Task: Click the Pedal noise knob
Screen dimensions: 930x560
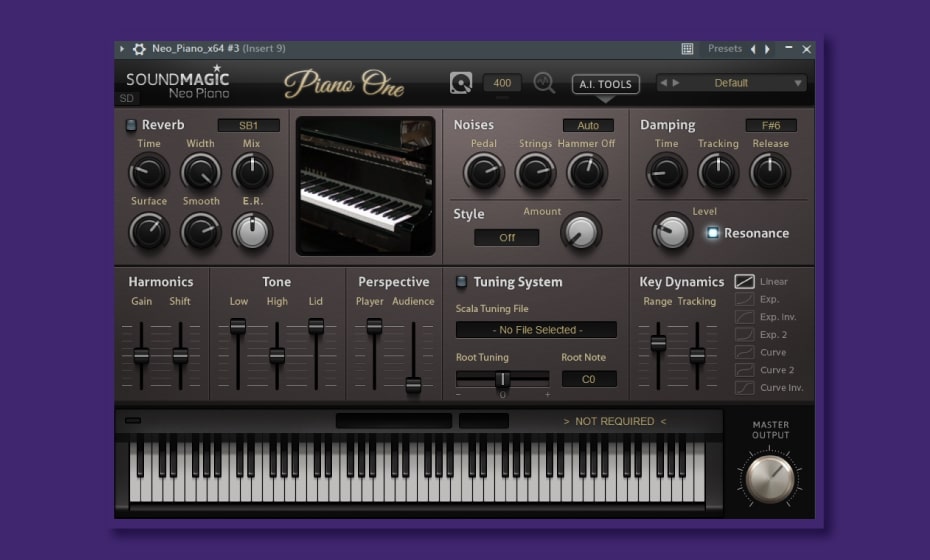Action: click(x=483, y=172)
